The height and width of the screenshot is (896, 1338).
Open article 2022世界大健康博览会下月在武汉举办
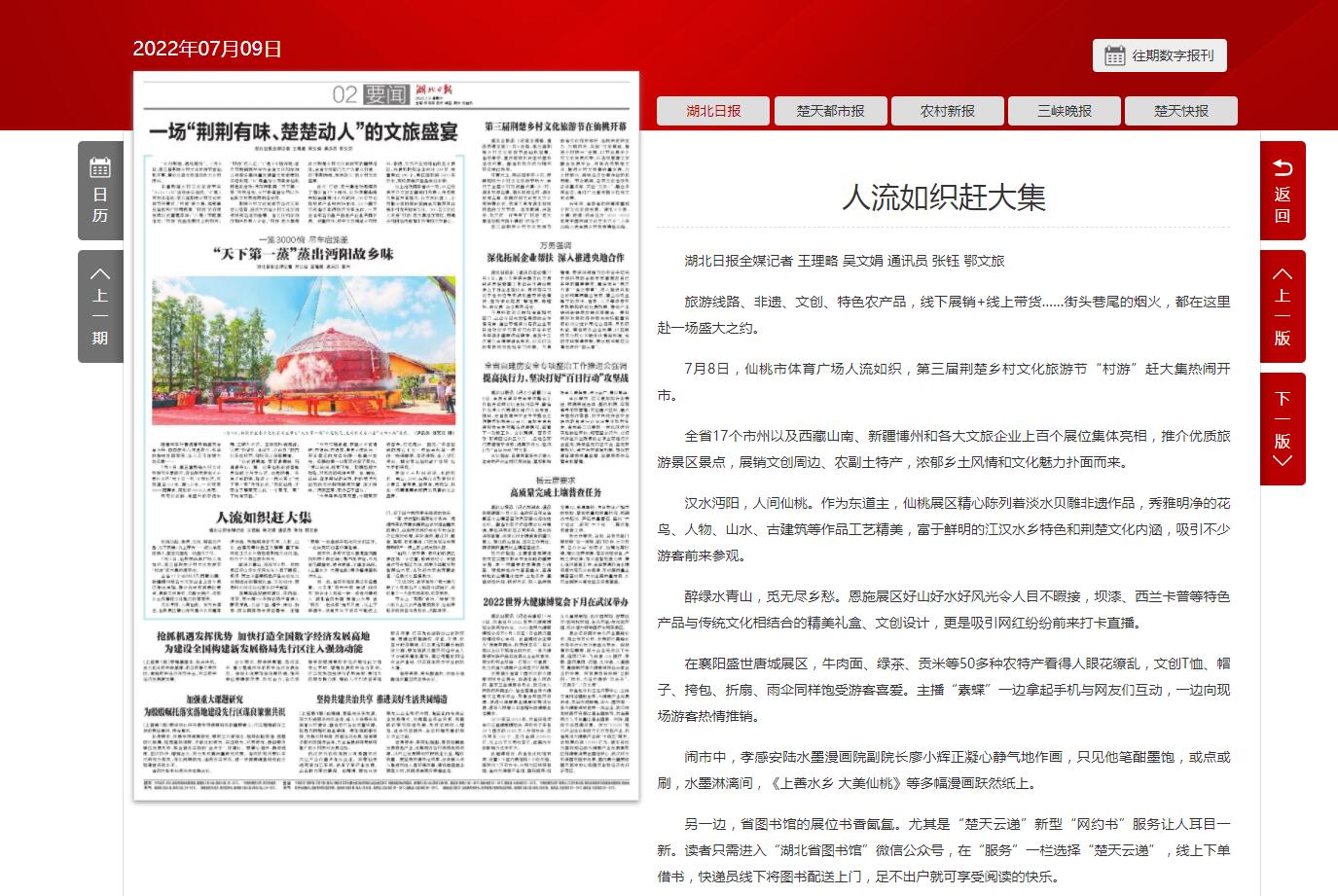pos(556,602)
